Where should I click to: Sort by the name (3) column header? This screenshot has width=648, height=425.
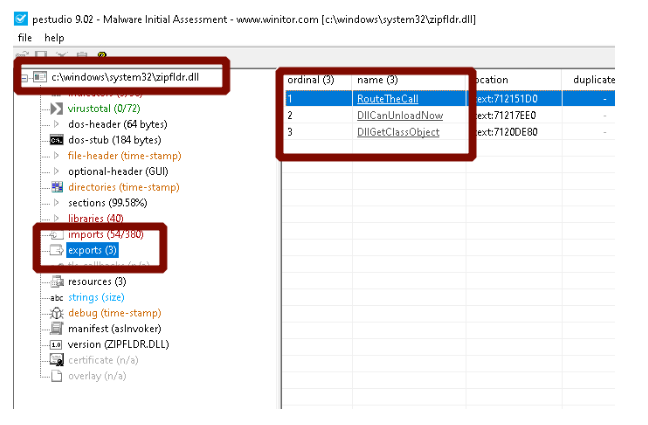point(377,80)
